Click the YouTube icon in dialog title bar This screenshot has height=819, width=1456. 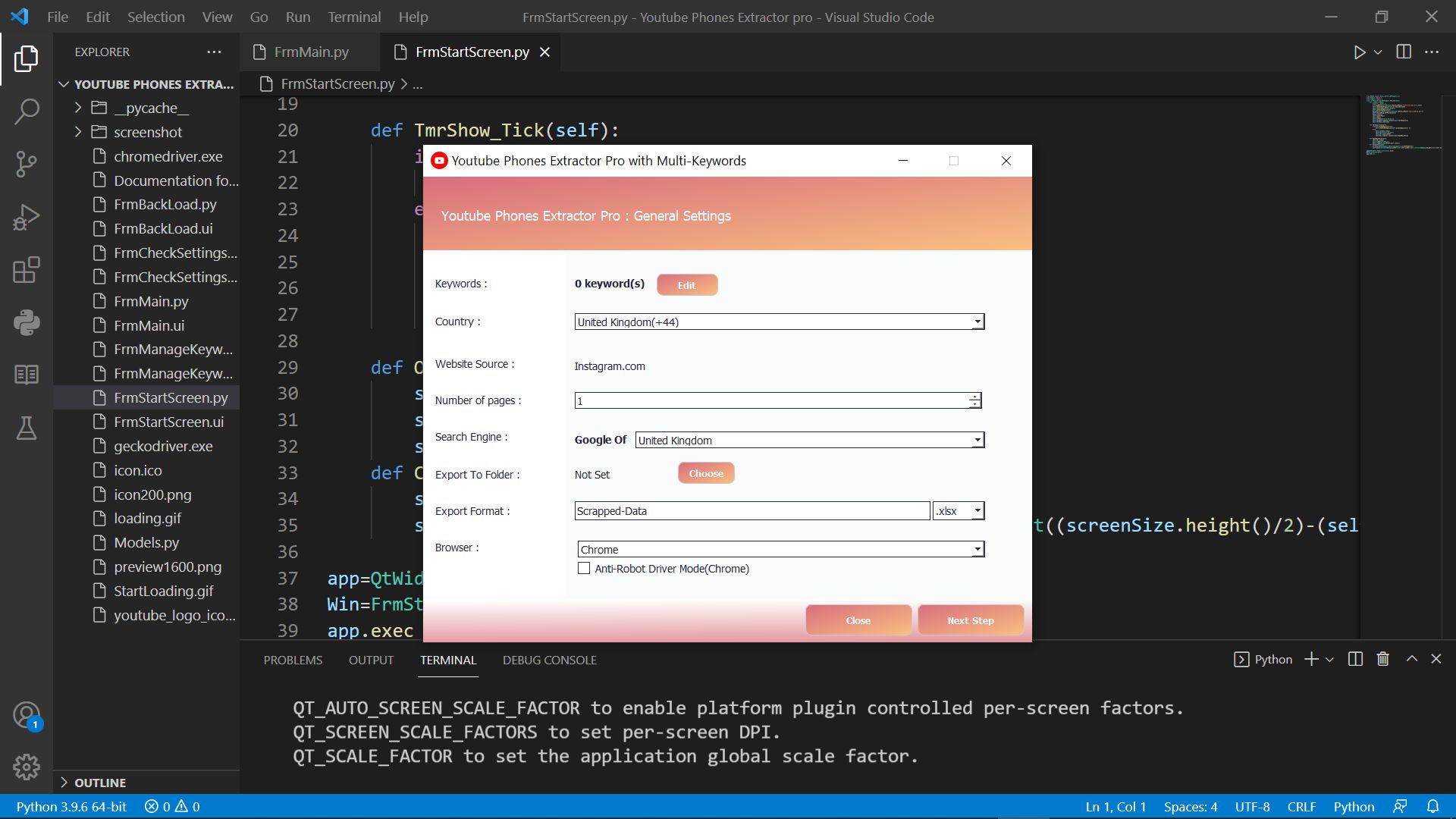tap(439, 160)
